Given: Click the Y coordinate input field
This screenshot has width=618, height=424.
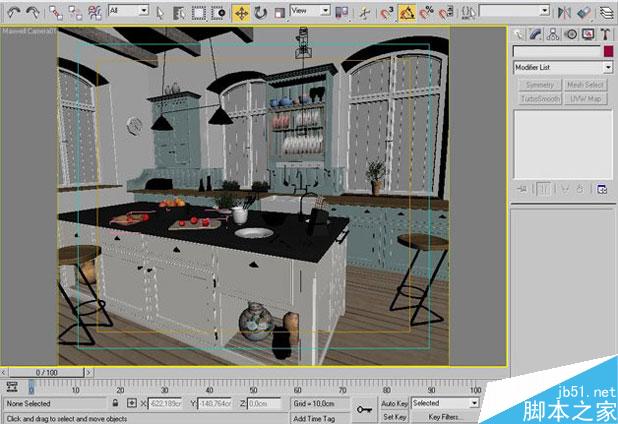Looking at the screenshot, I should coord(215,404).
